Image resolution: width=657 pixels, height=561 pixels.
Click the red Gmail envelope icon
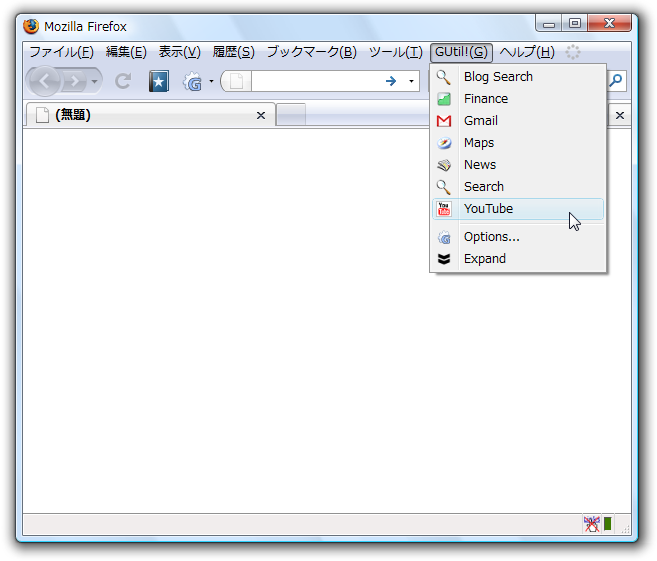pyautogui.click(x=444, y=121)
